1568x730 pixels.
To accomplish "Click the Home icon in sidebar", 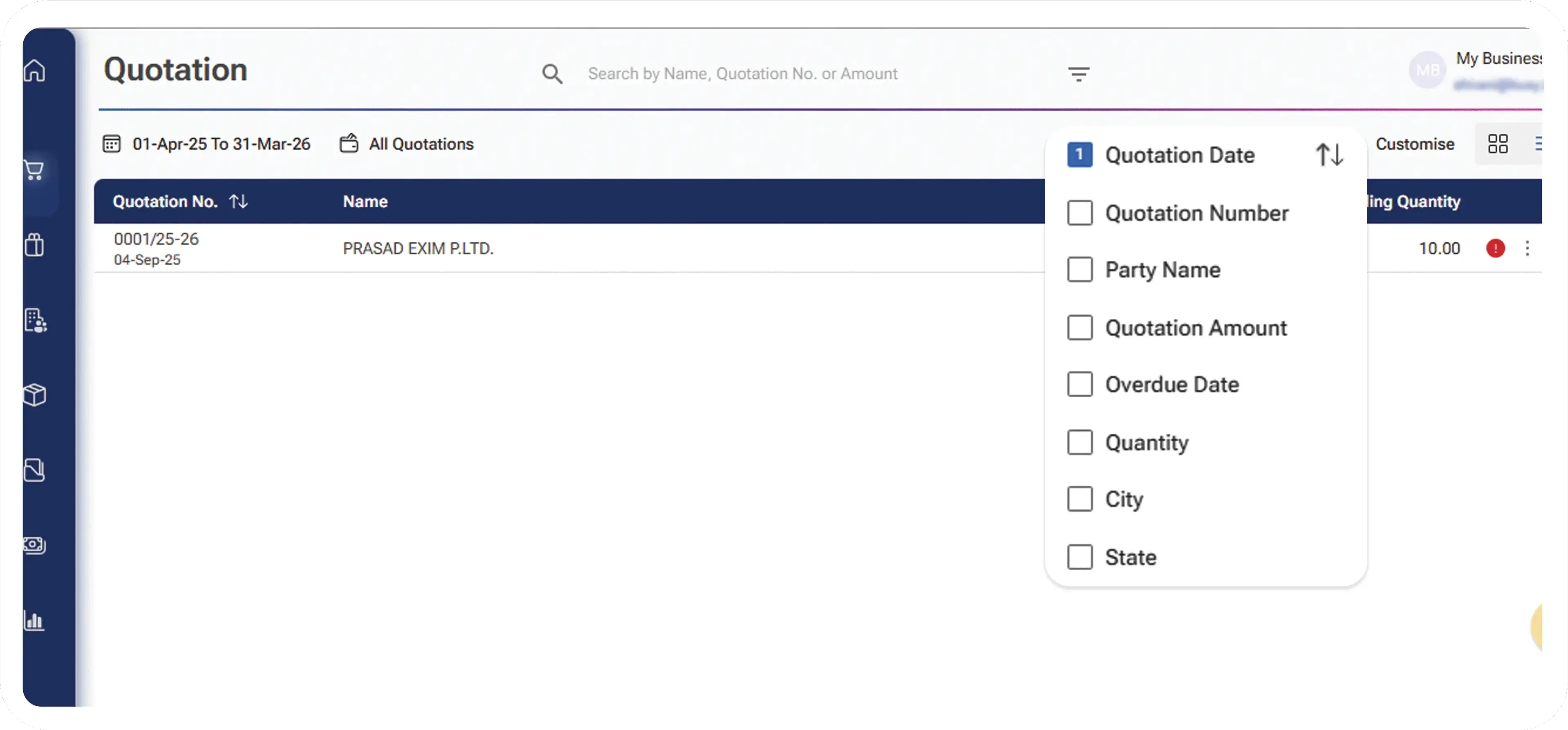I will coord(35,71).
